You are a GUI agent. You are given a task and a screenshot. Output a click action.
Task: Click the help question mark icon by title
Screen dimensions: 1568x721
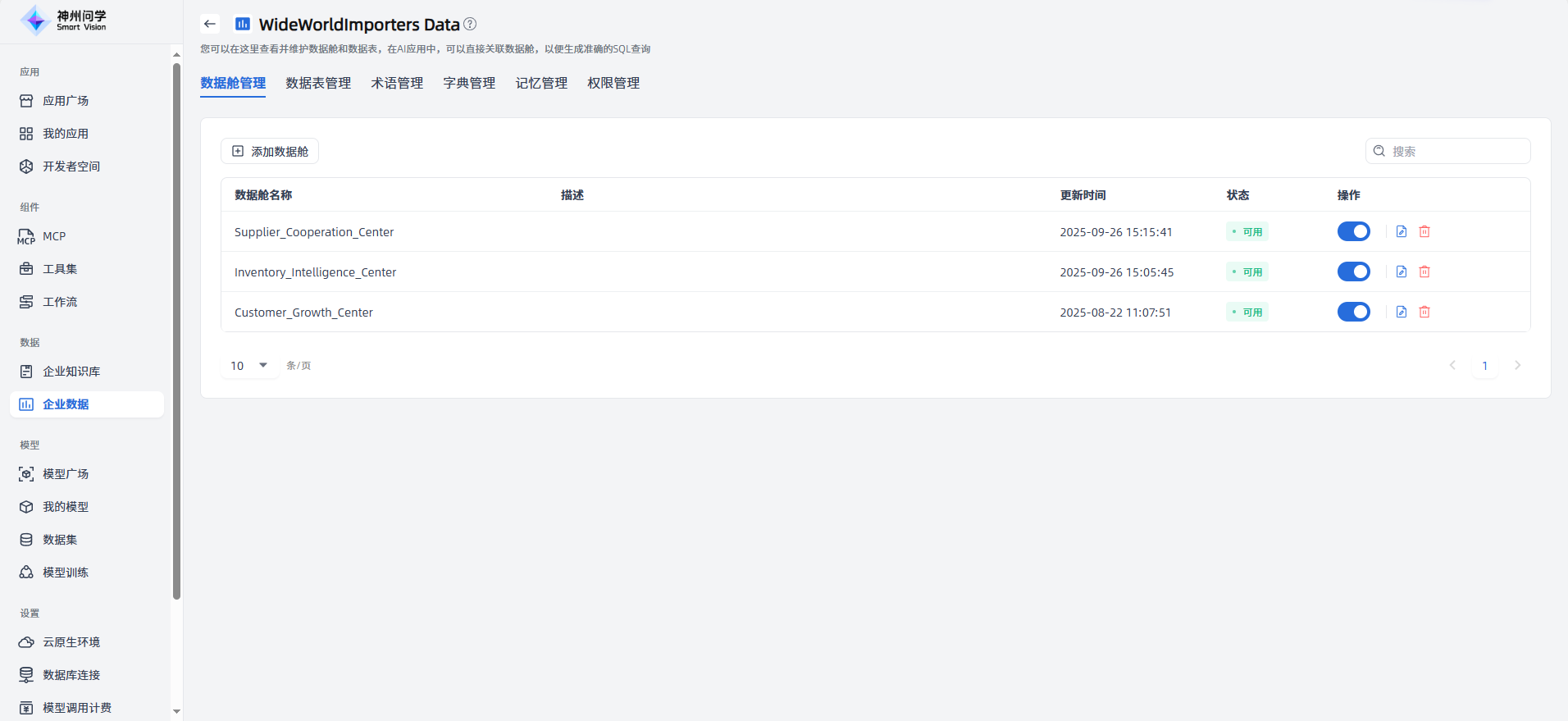pyautogui.click(x=470, y=24)
